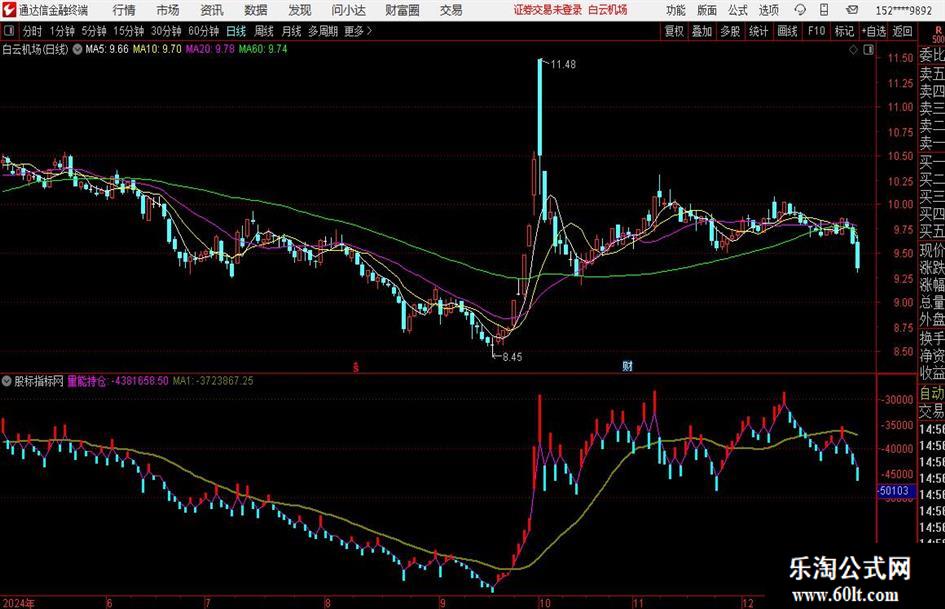Click the 叠加 overlay button
The width and height of the screenshot is (945, 609).
[702, 31]
